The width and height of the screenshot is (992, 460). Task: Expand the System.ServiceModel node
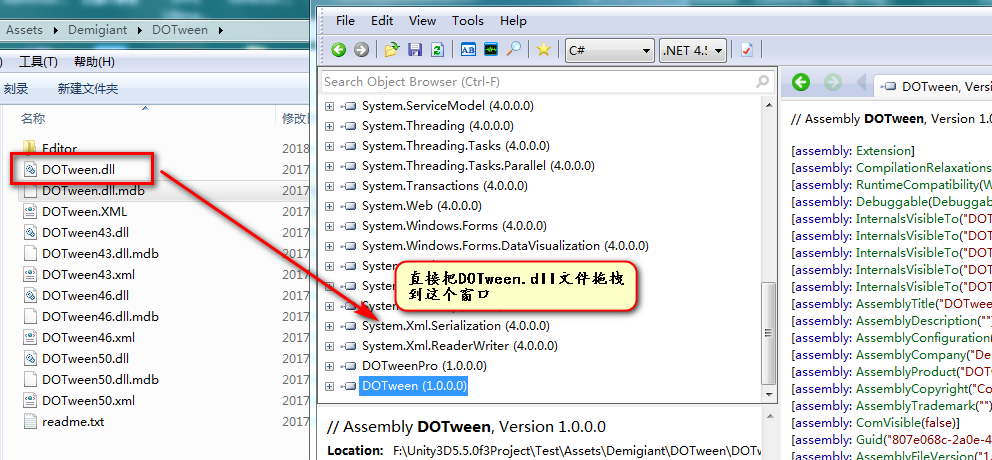click(330, 106)
